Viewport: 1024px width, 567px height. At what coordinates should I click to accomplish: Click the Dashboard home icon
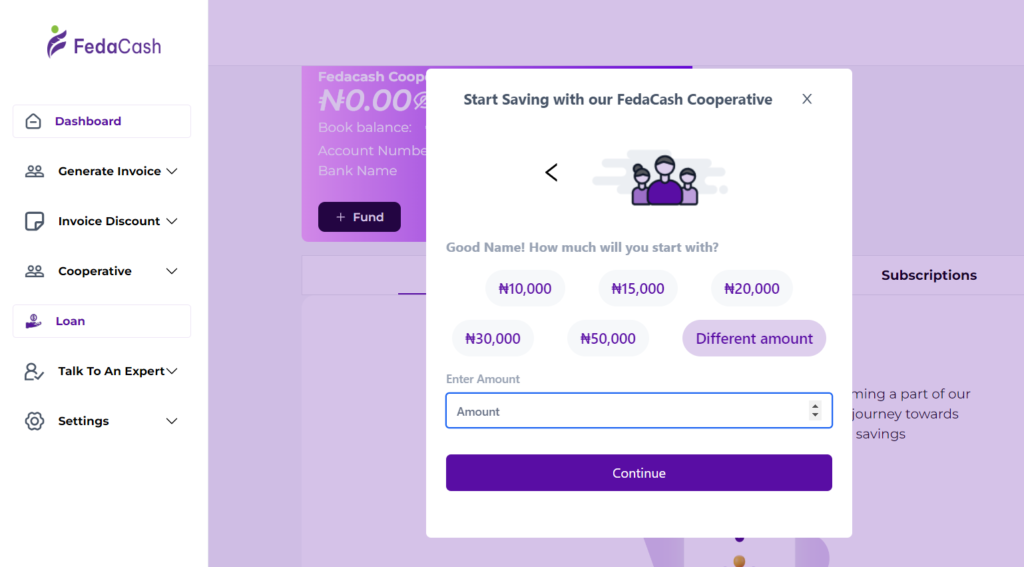coord(33,121)
